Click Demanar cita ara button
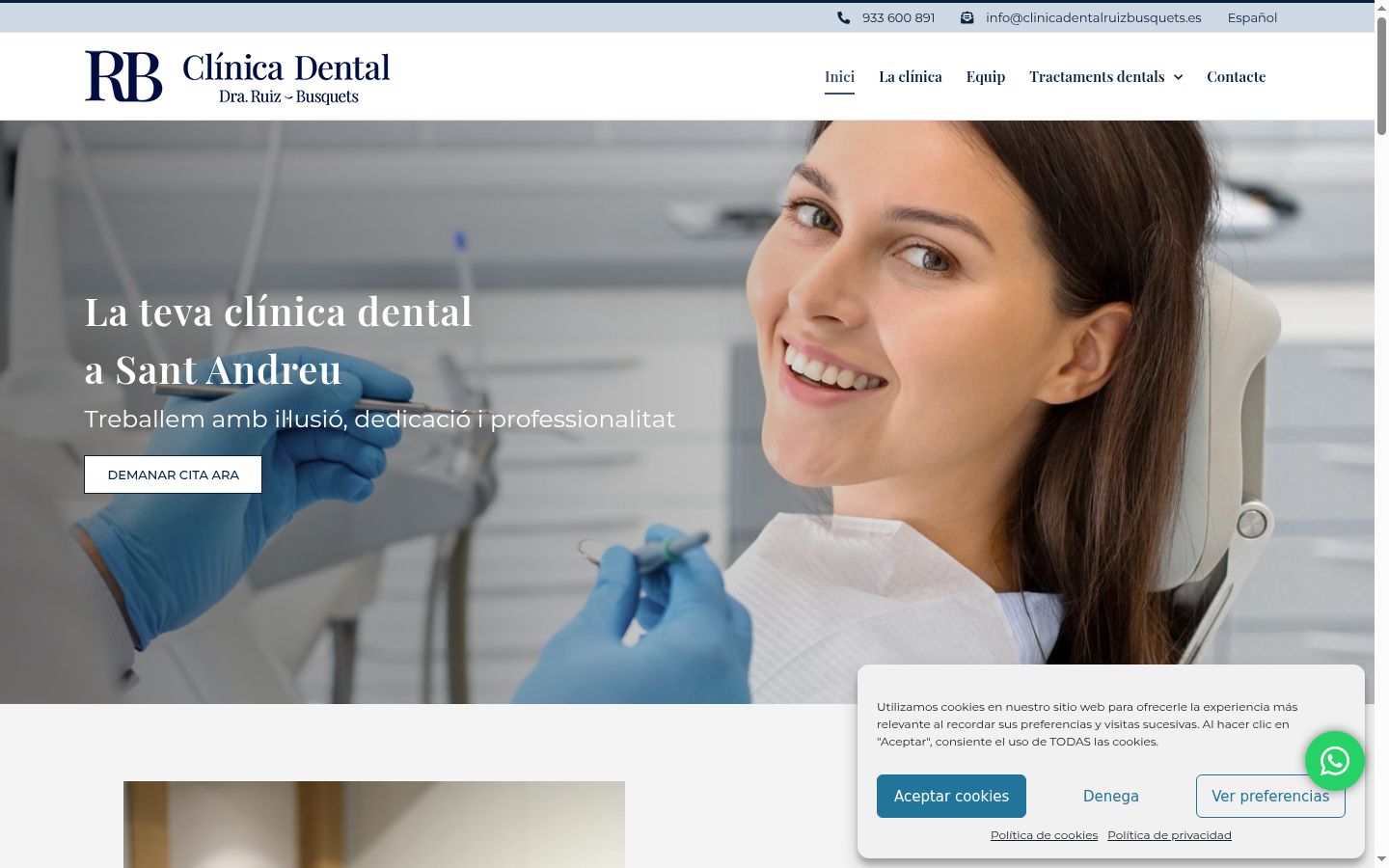1389x868 pixels. pos(173,475)
